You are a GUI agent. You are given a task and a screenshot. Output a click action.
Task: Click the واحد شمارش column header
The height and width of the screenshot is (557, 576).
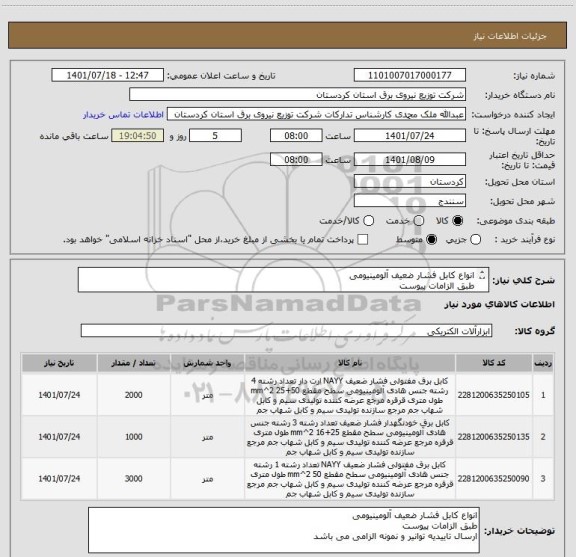pyautogui.click(x=208, y=363)
